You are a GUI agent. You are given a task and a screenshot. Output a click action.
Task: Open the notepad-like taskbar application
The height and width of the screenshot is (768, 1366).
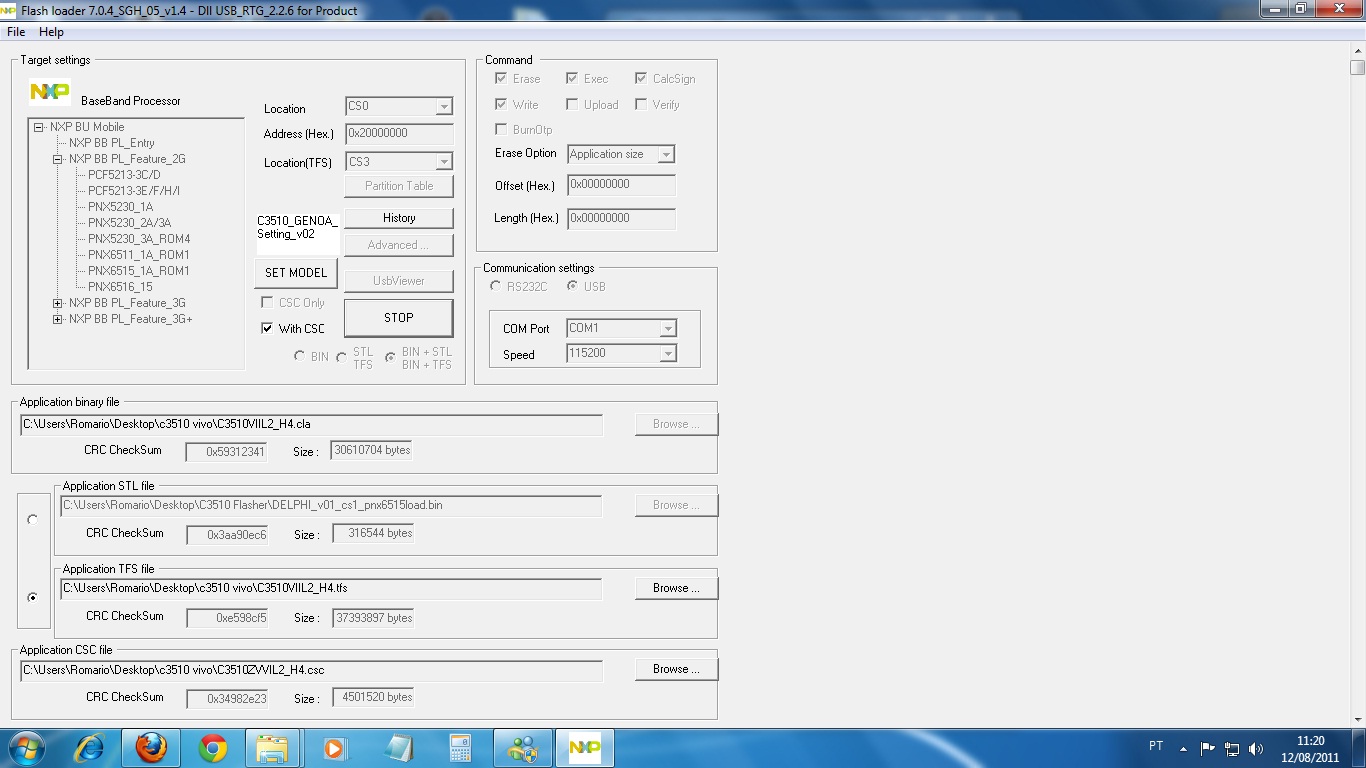[x=397, y=748]
